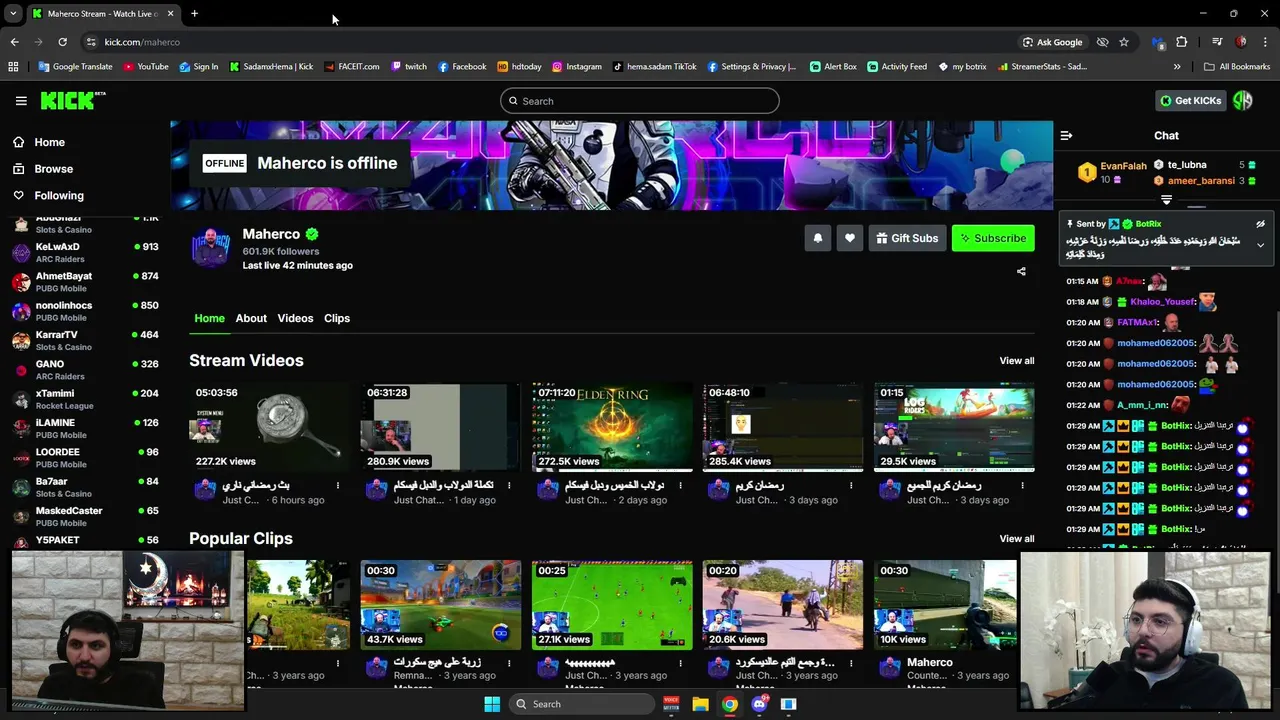Open KarrarTV channel in sidebar

[x=85, y=340]
